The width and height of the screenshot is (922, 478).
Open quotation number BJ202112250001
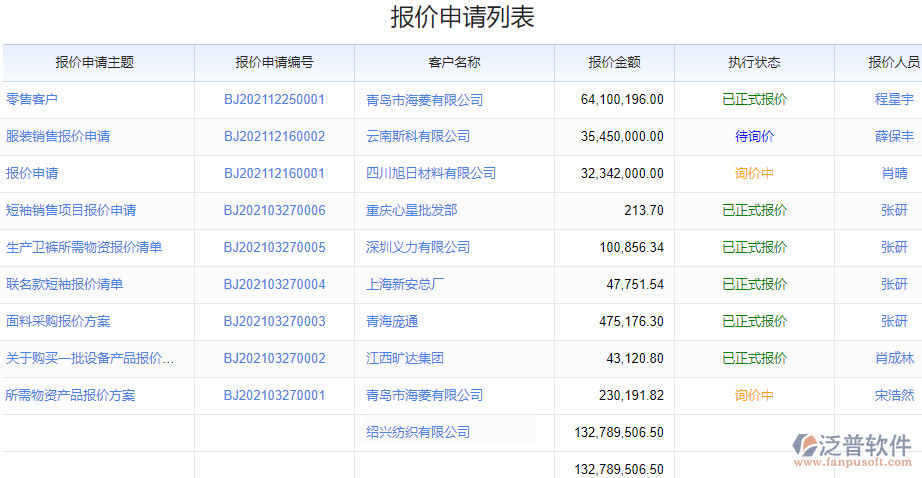pyautogui.click(x=274, y=99)
